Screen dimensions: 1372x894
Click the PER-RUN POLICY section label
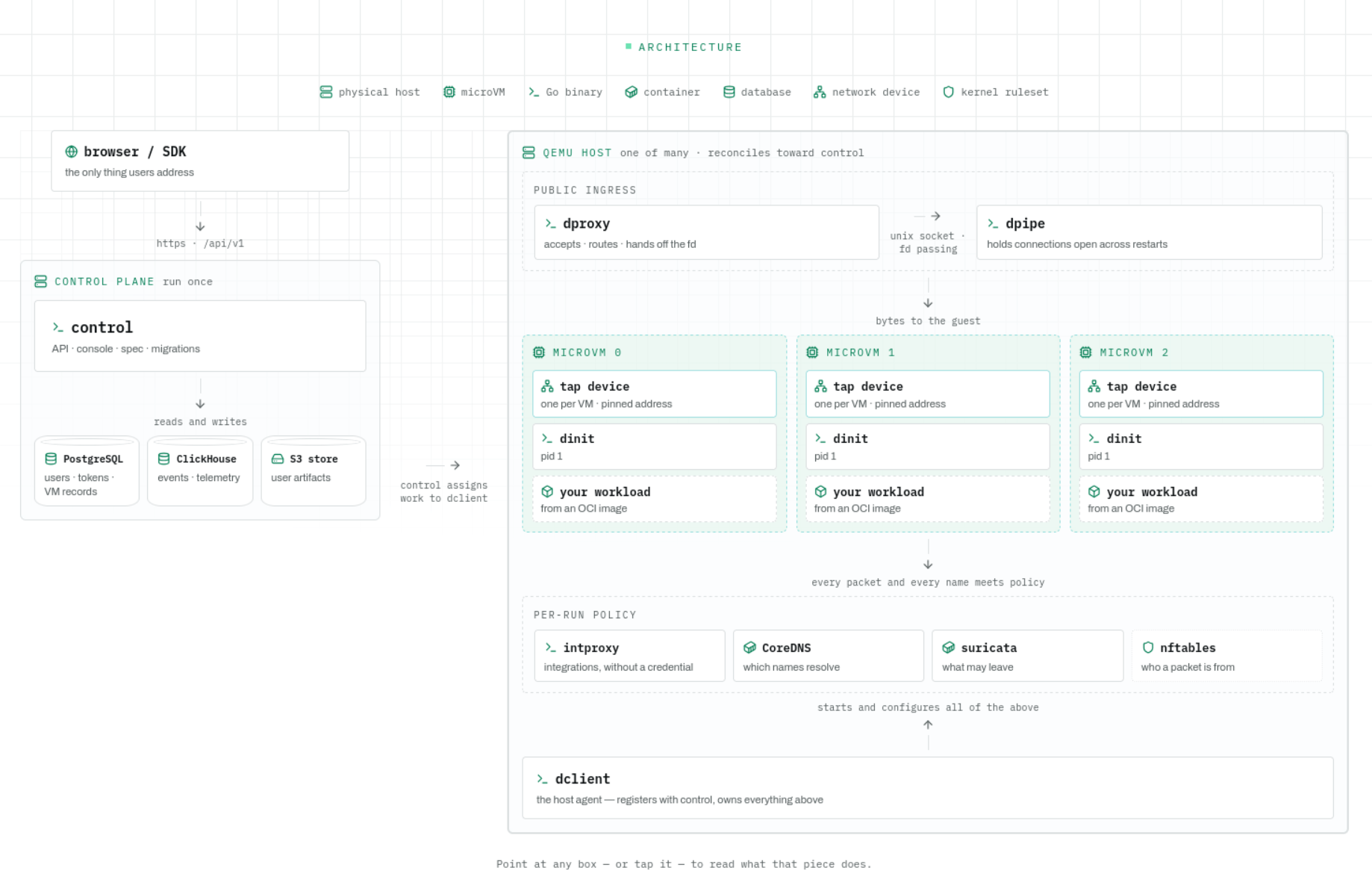(585, 615)
